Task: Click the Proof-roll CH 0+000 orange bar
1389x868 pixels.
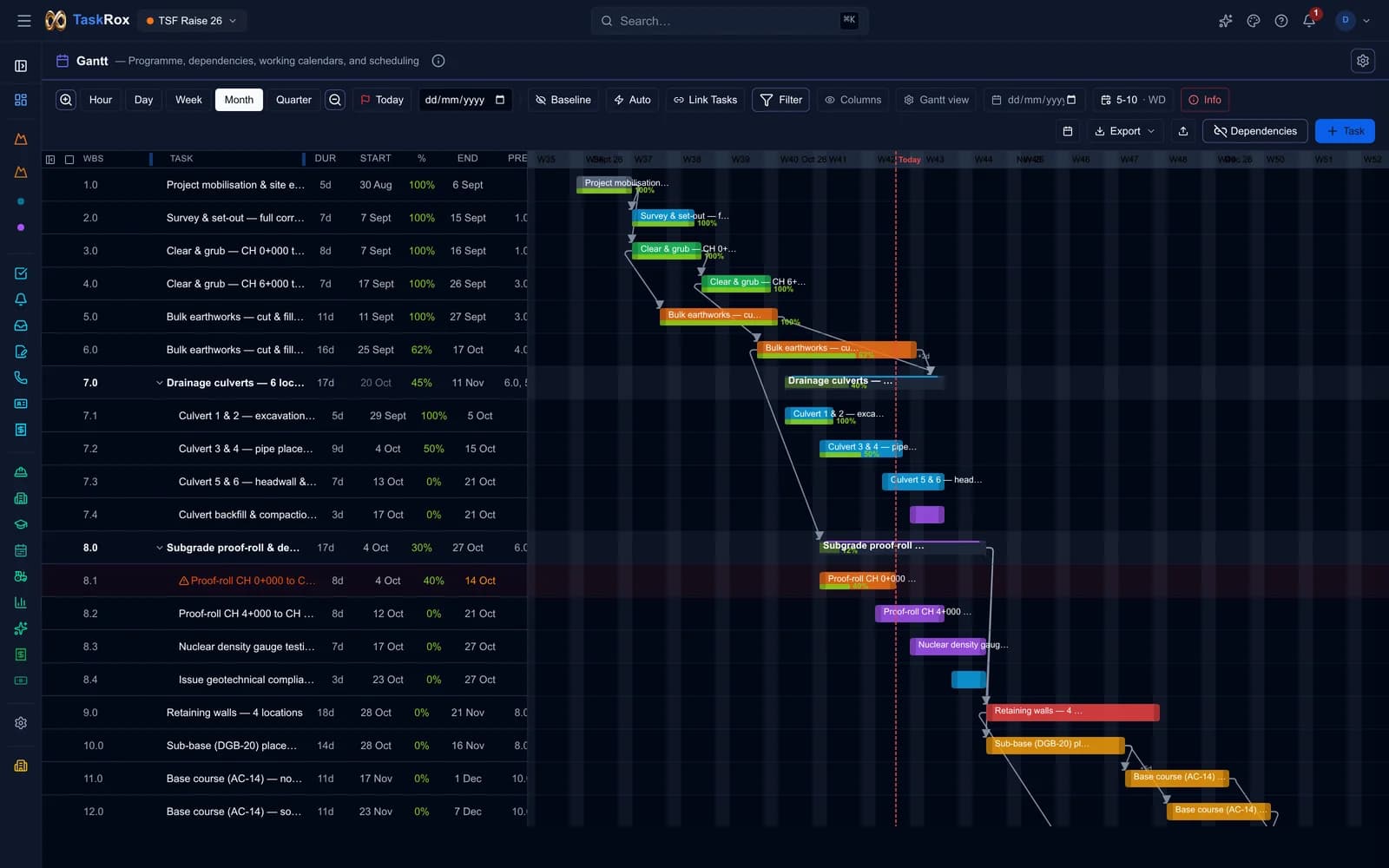Action: pos(858,580)
